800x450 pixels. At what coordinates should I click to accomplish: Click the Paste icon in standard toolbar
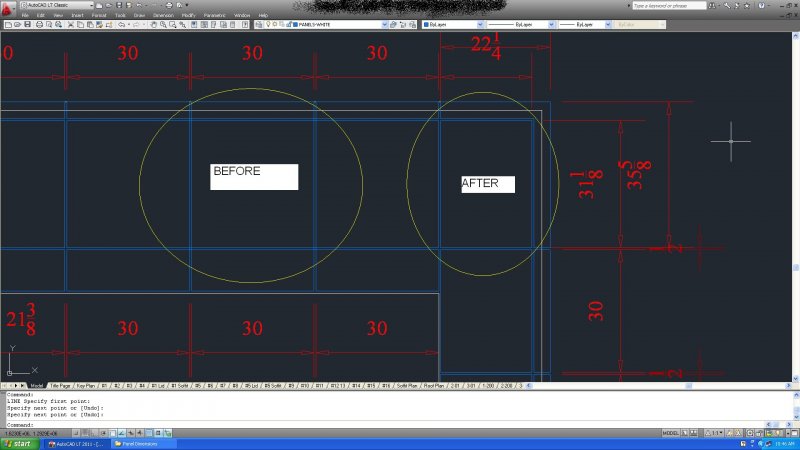[90, 24]
